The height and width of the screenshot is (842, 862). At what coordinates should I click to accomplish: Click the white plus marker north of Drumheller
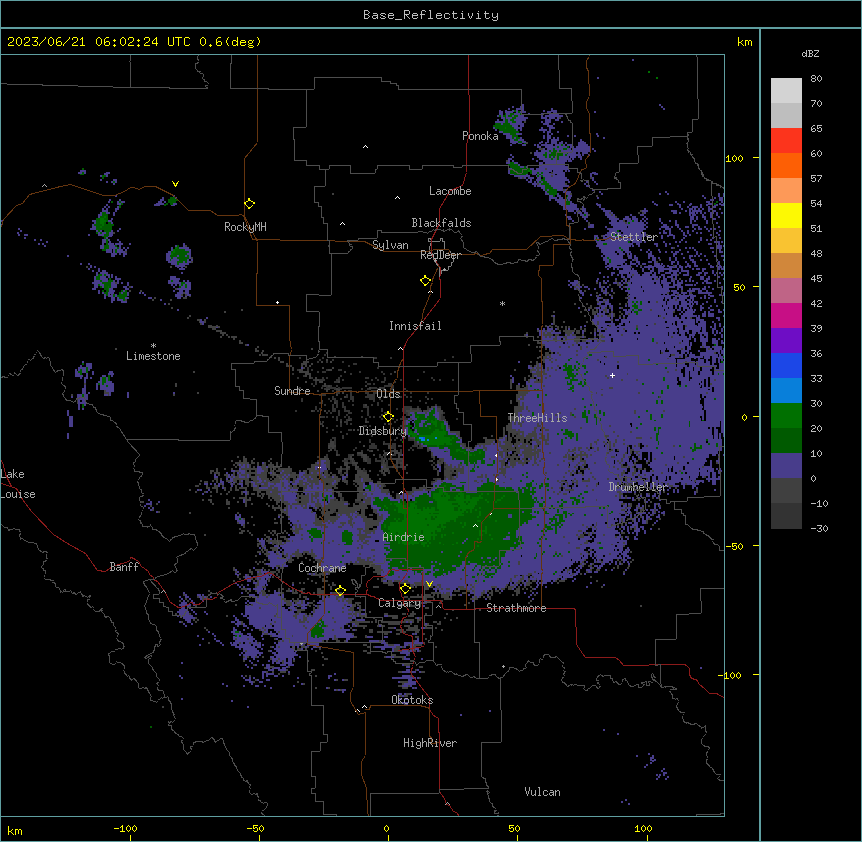pyautogui.click(x=612, y=375)
